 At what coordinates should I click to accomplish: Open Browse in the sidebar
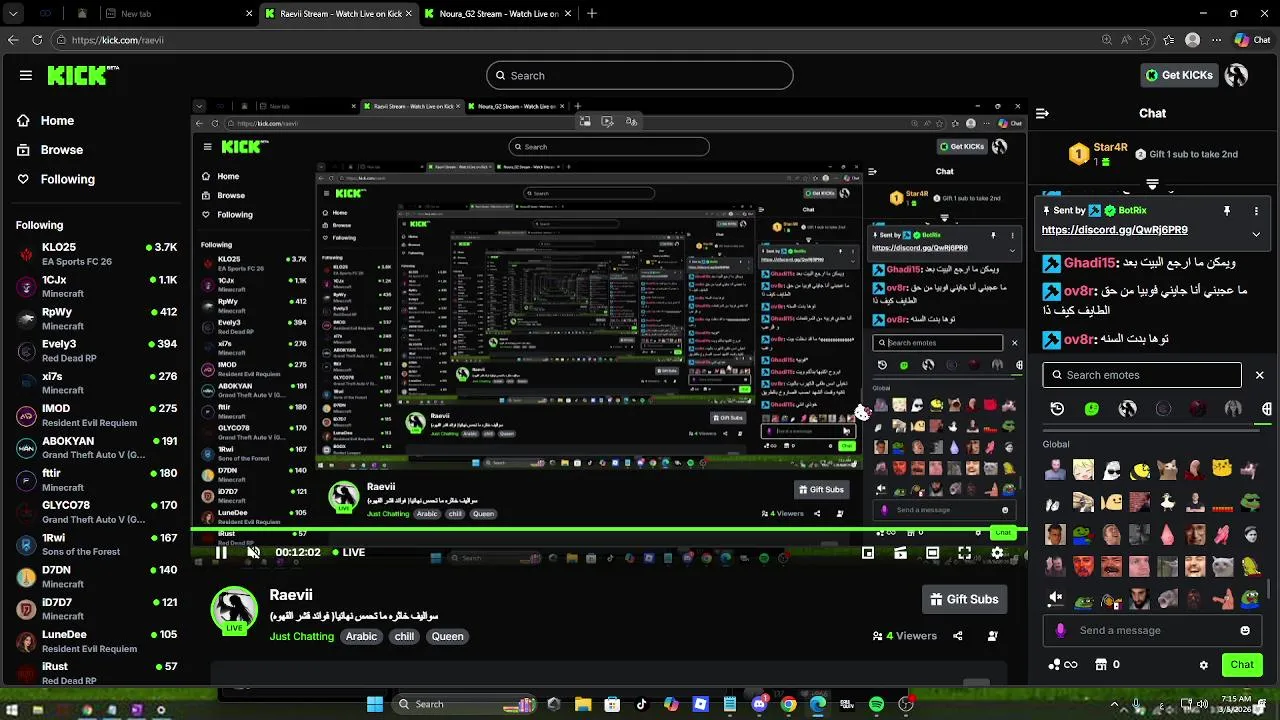coord(61,150)
